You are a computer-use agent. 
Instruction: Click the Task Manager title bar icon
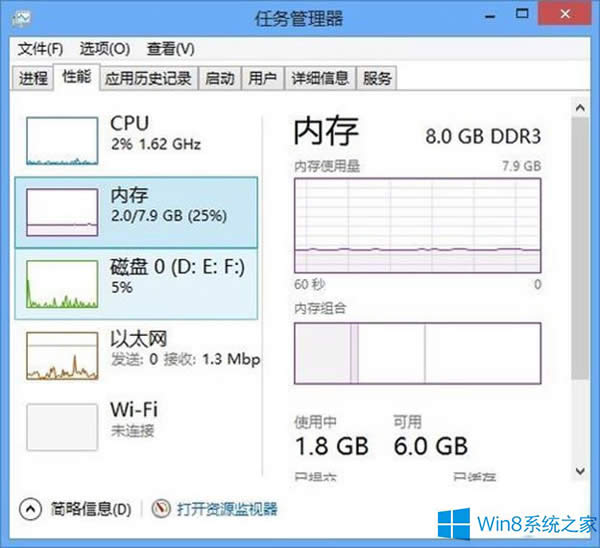click(22, 18)
